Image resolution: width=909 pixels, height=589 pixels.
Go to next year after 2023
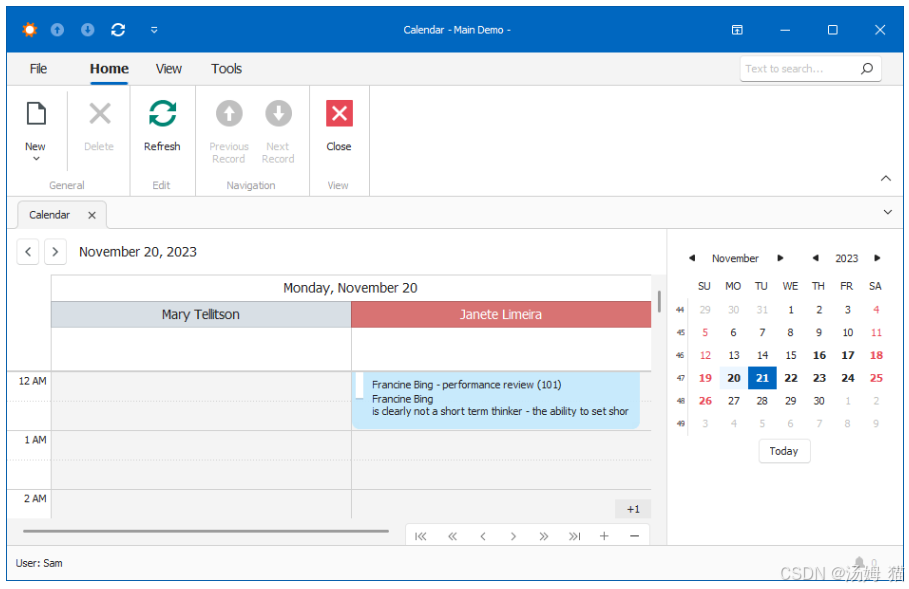877,258
